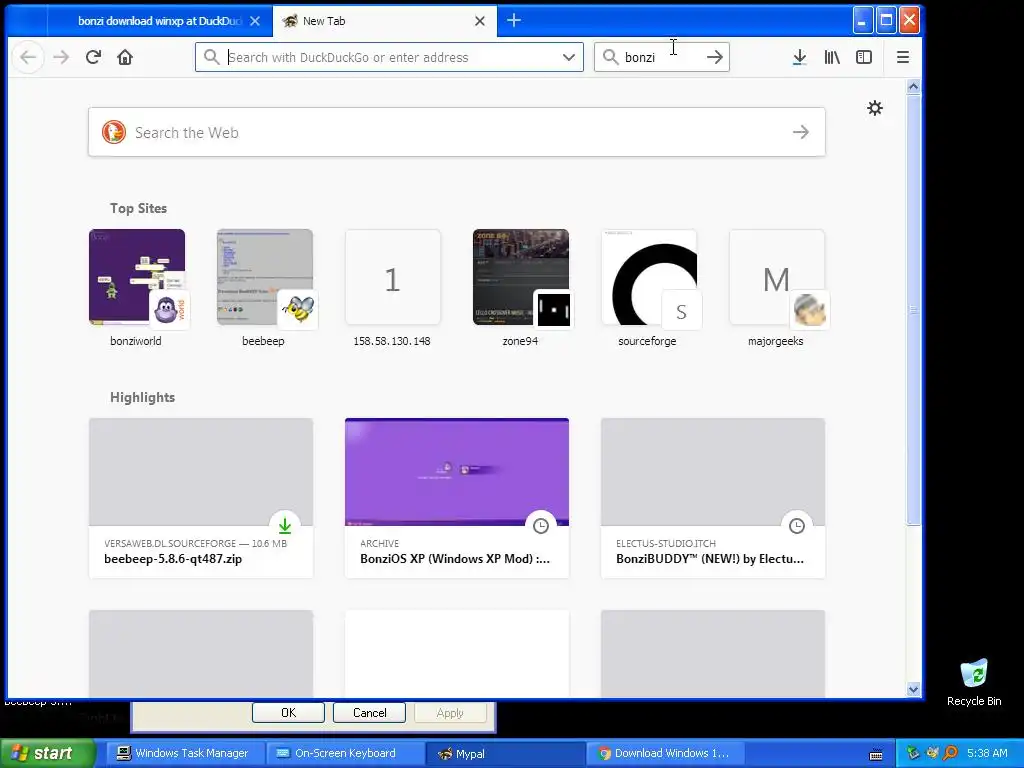Click OK in the background dialog

point(288,712)
